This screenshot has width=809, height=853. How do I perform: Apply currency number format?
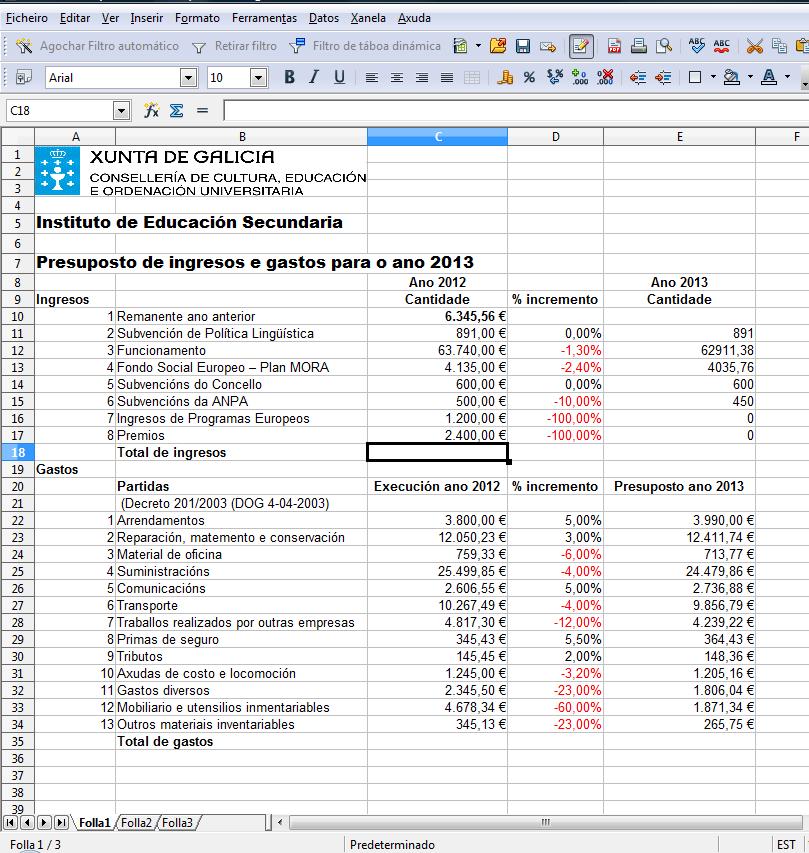tap(505, 78)
